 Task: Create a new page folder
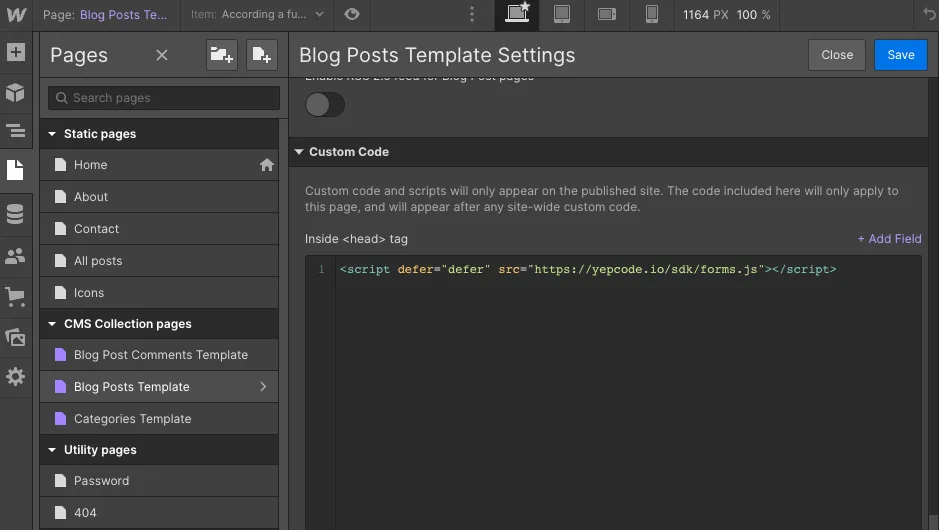click(x=221, y=56)
